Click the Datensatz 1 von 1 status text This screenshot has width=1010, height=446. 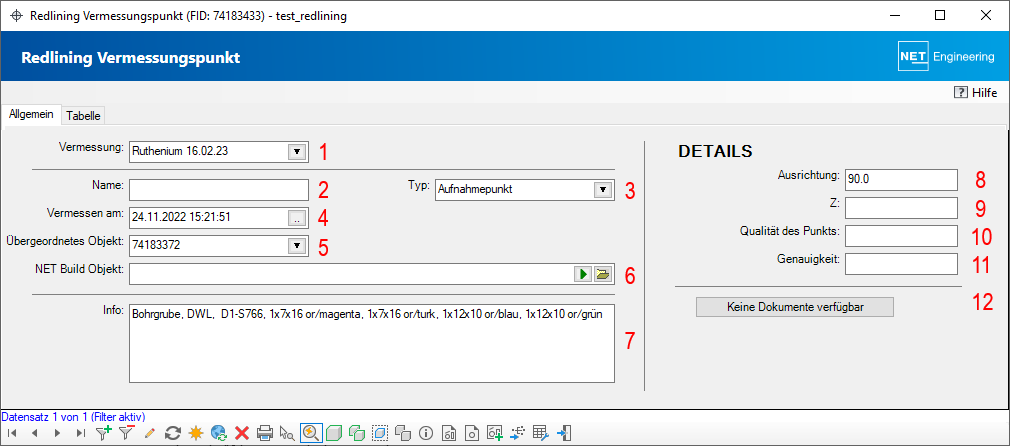click(75, 416)
